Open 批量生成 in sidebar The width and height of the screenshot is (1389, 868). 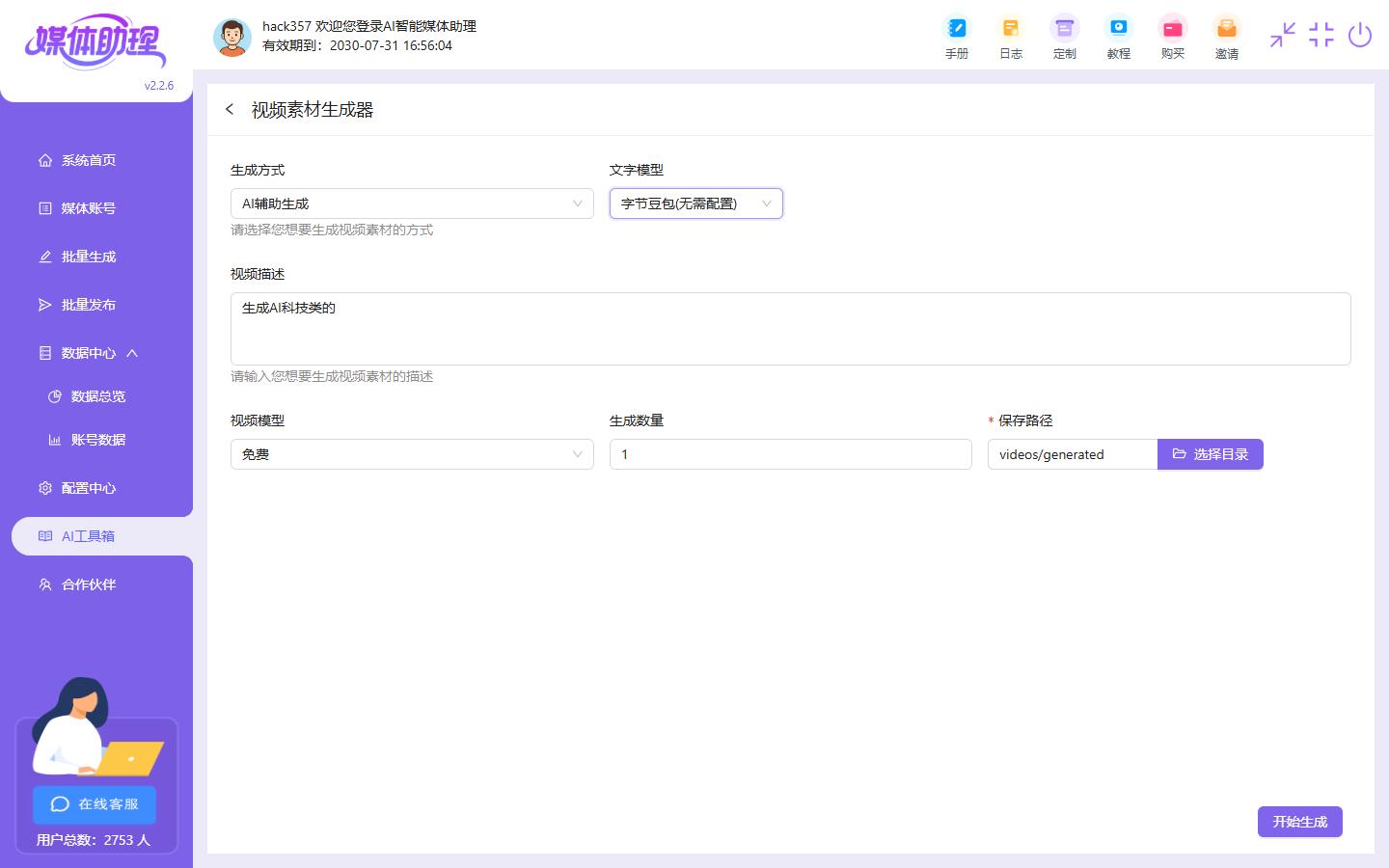click(89, 257)
